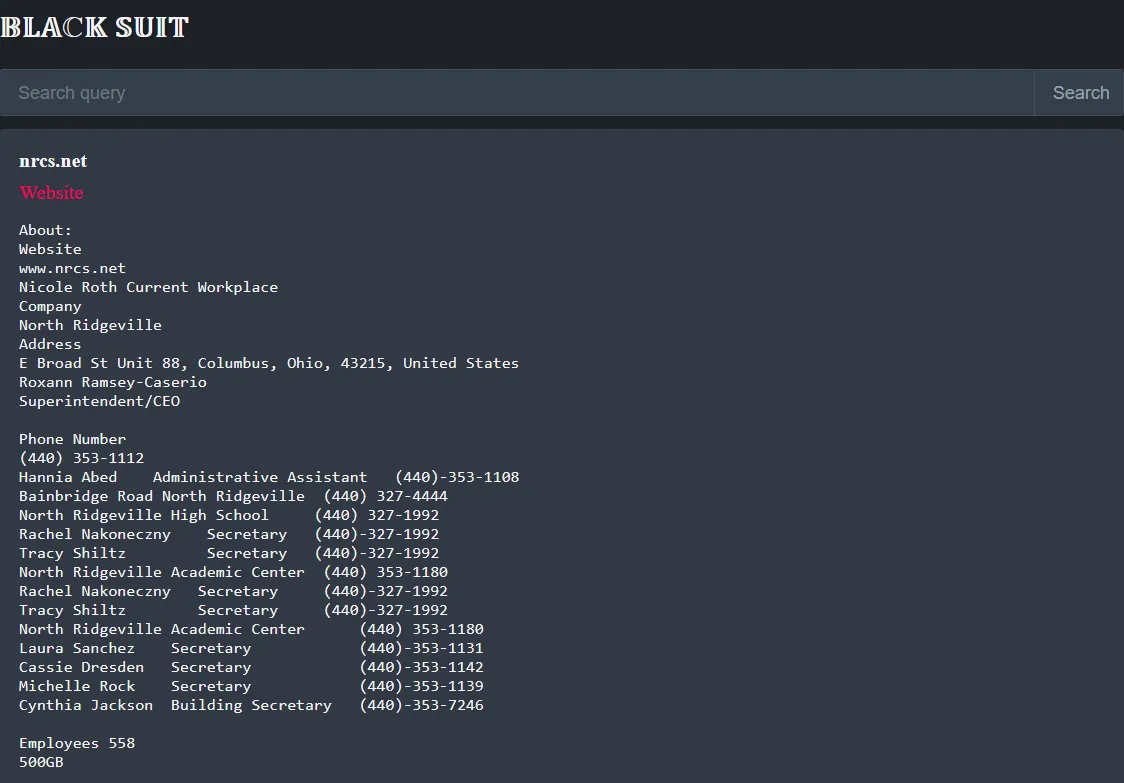Select the www.nrcs.net URL text
1124x783 pixels.
point(72,268)
